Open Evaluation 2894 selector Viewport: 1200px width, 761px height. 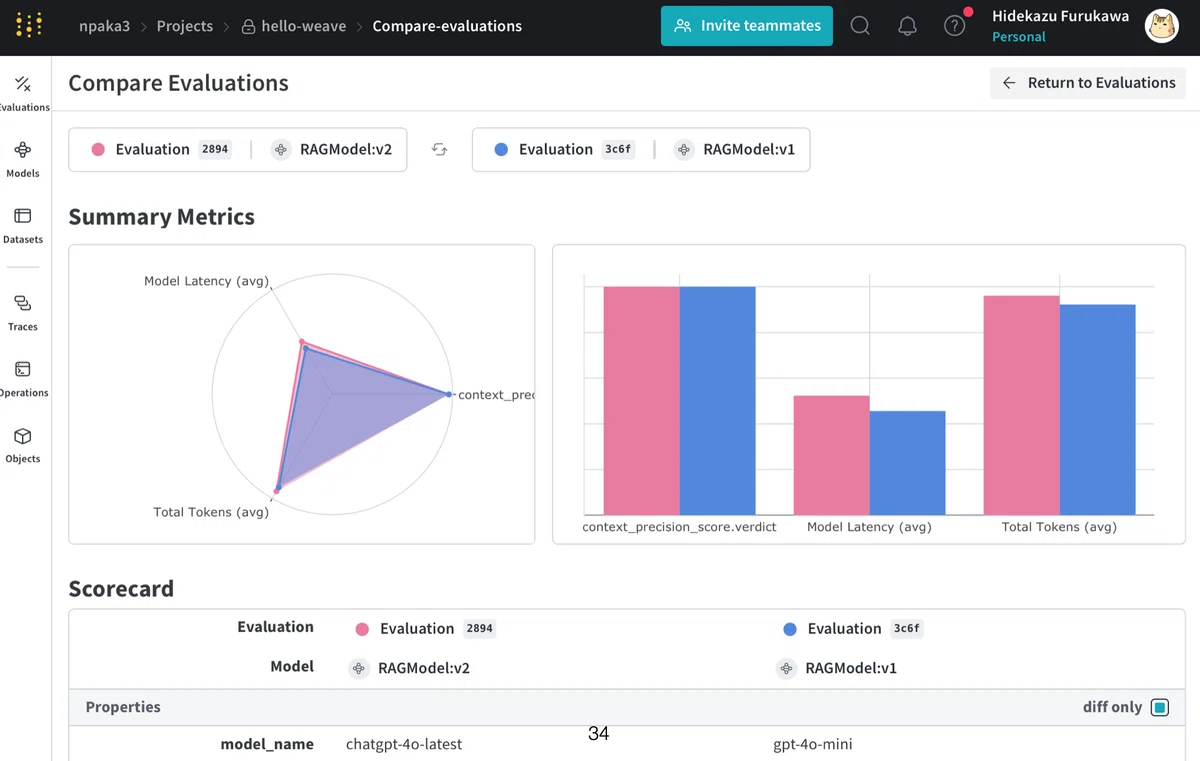(x=161, y=149)
